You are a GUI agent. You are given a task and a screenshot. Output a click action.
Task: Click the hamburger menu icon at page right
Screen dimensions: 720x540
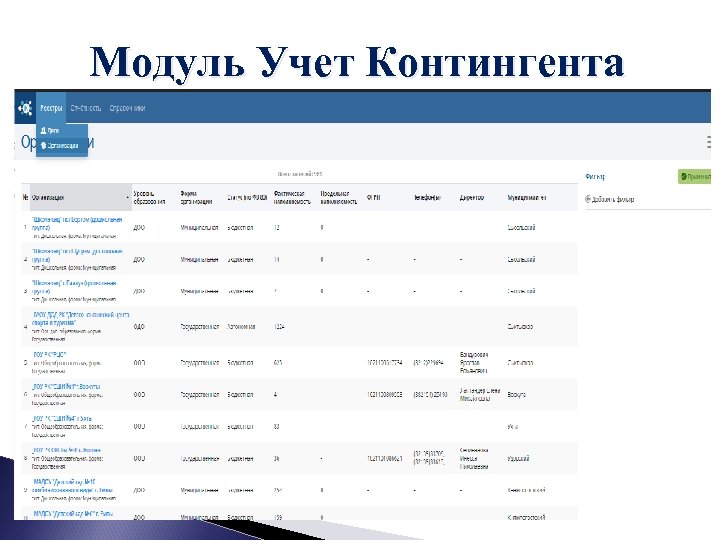tap(709, 142)
